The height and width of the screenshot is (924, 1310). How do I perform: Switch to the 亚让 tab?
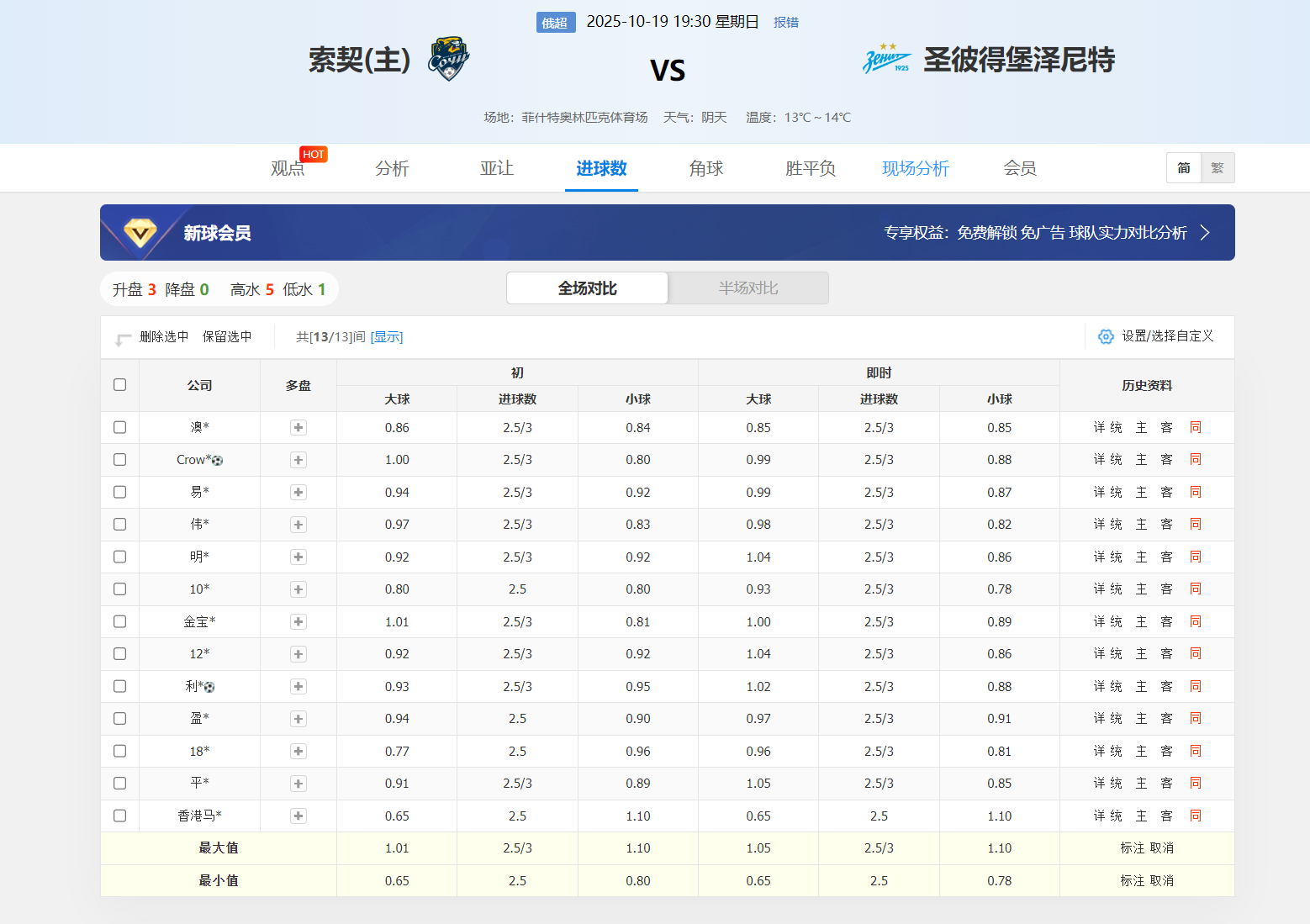(497, 168)
